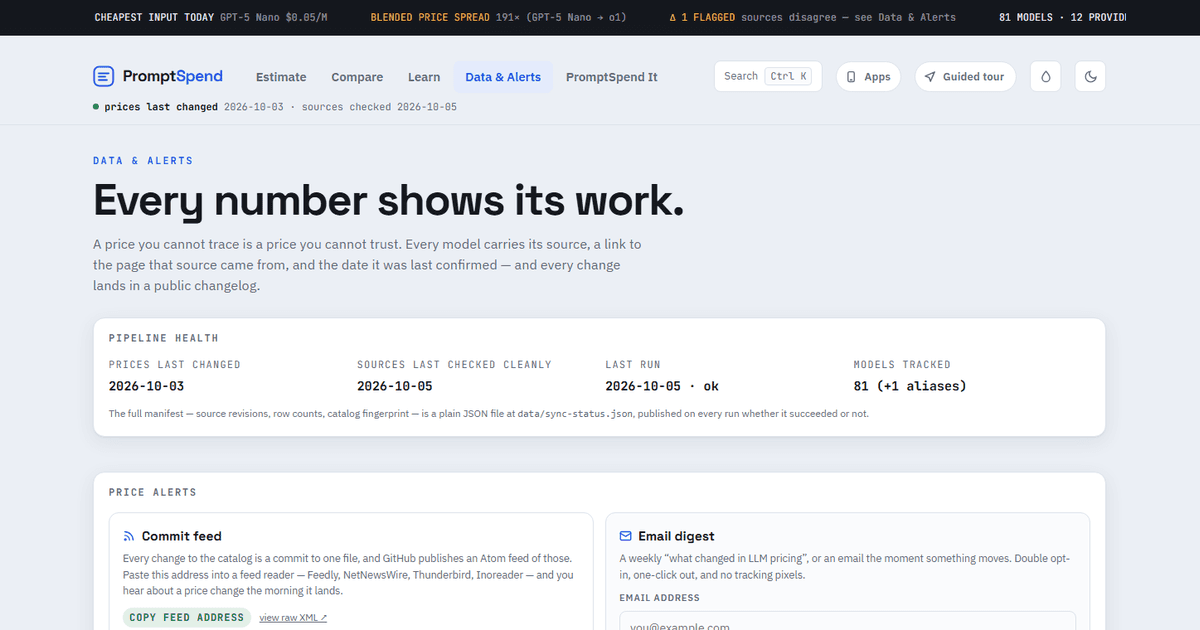Toggle dark mode moon icon
This screenshot has width=1200, height=630.
1090,77
